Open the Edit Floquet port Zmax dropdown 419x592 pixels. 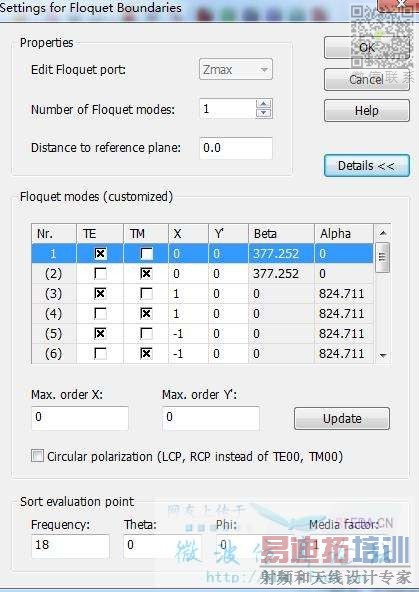[236, 69]
